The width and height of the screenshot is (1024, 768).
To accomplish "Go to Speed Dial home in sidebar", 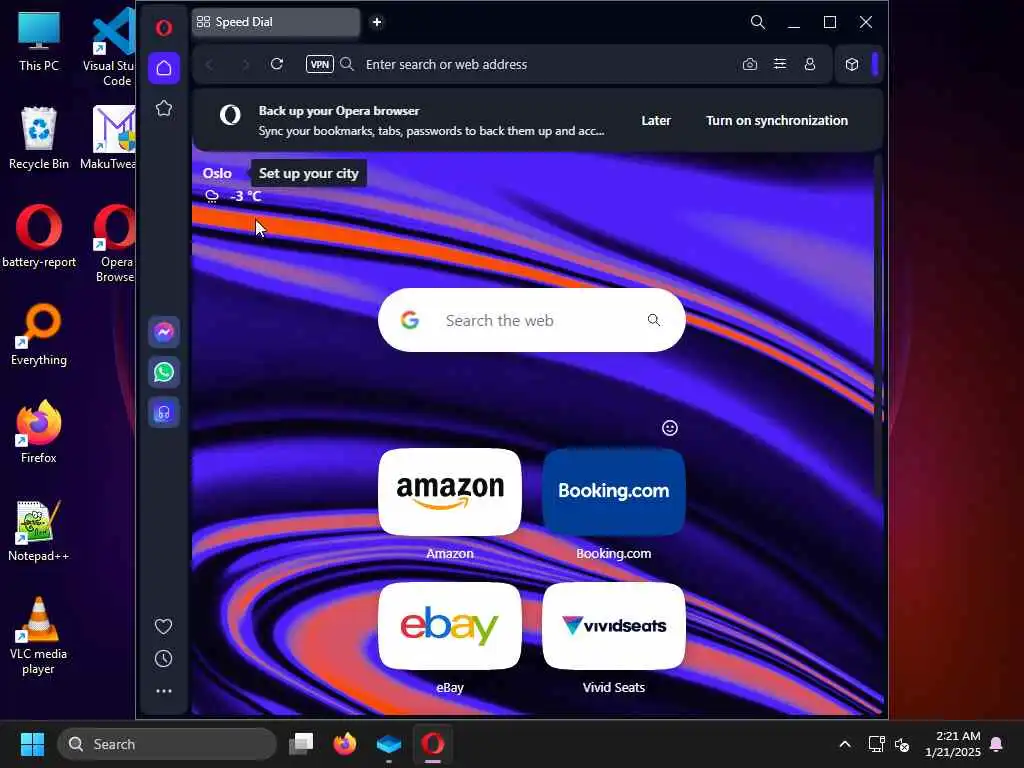I will click(164, 68).
